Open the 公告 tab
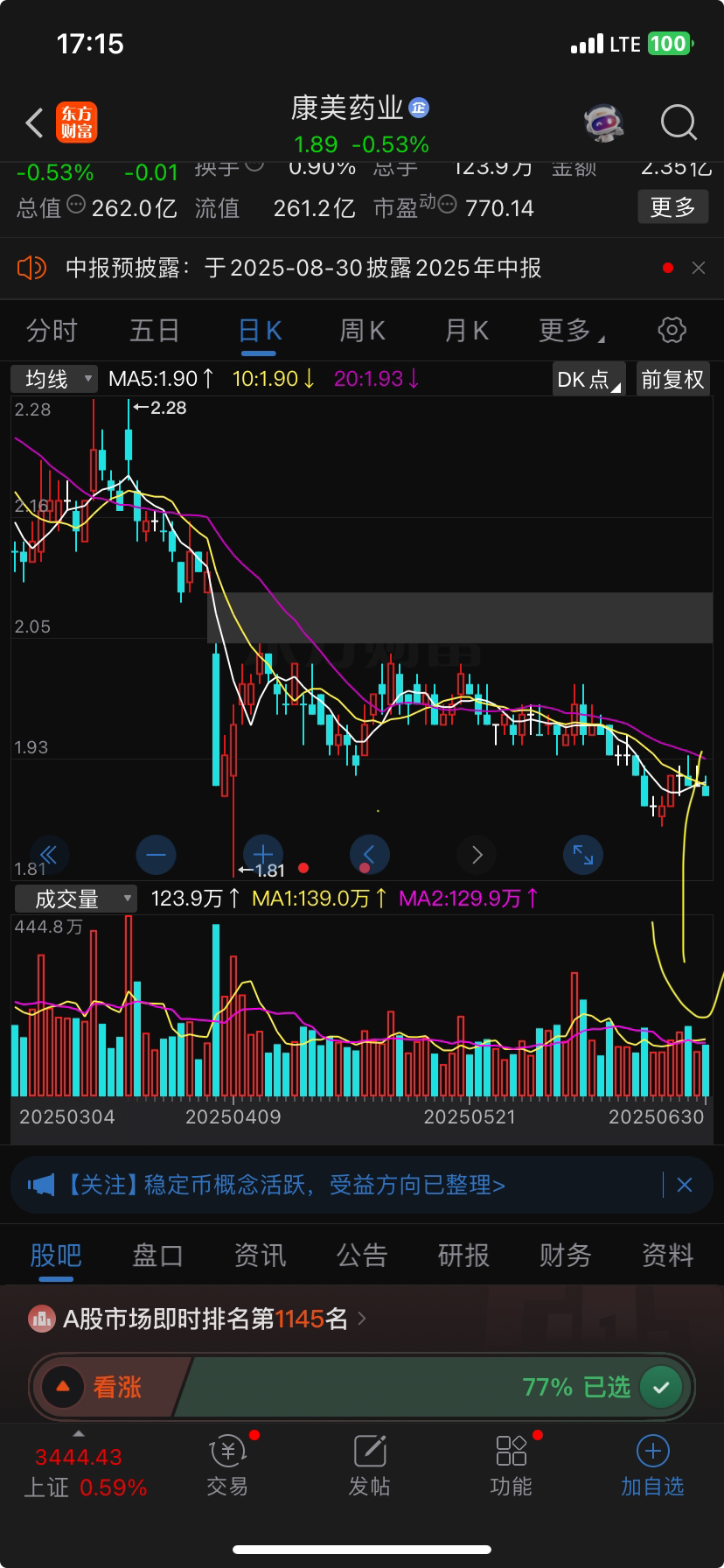The height and width of the screenshot is (1568, 724). click(x=362, y=1256)
